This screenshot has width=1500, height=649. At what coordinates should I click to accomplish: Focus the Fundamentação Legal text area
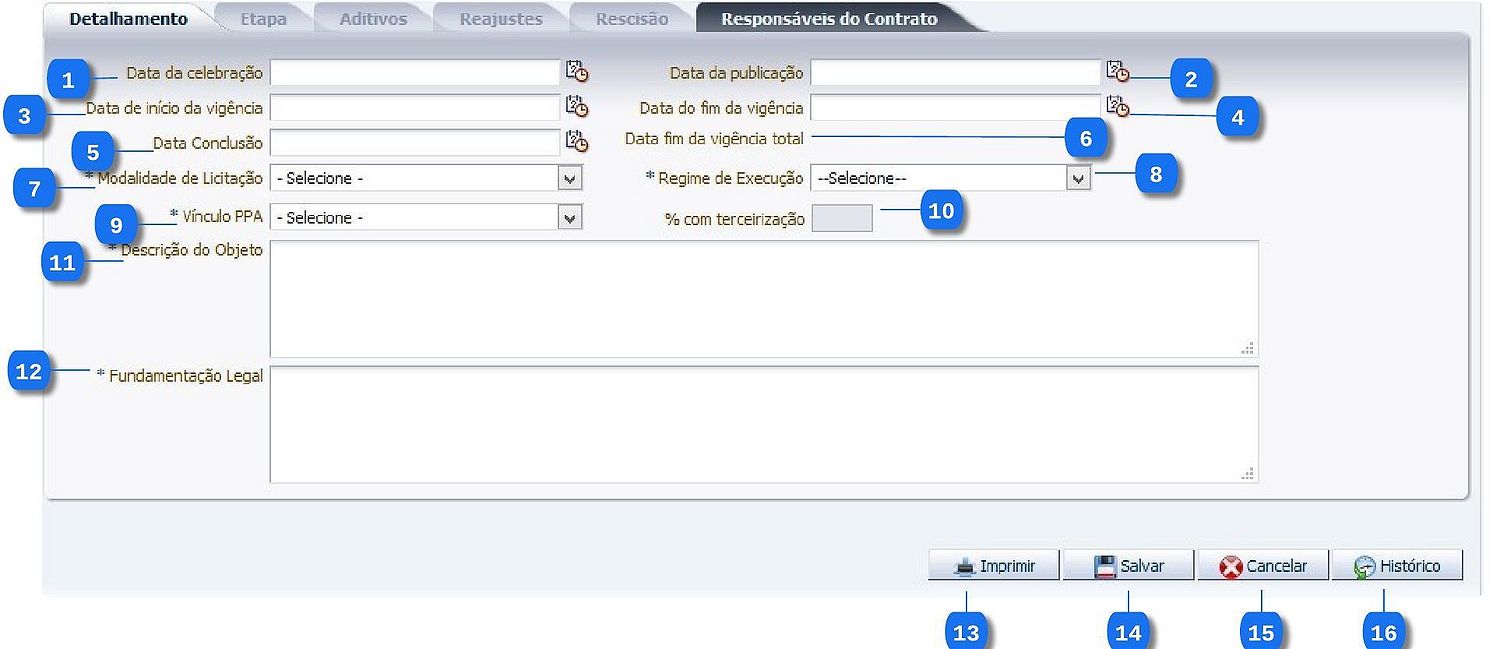click(763, 424)
